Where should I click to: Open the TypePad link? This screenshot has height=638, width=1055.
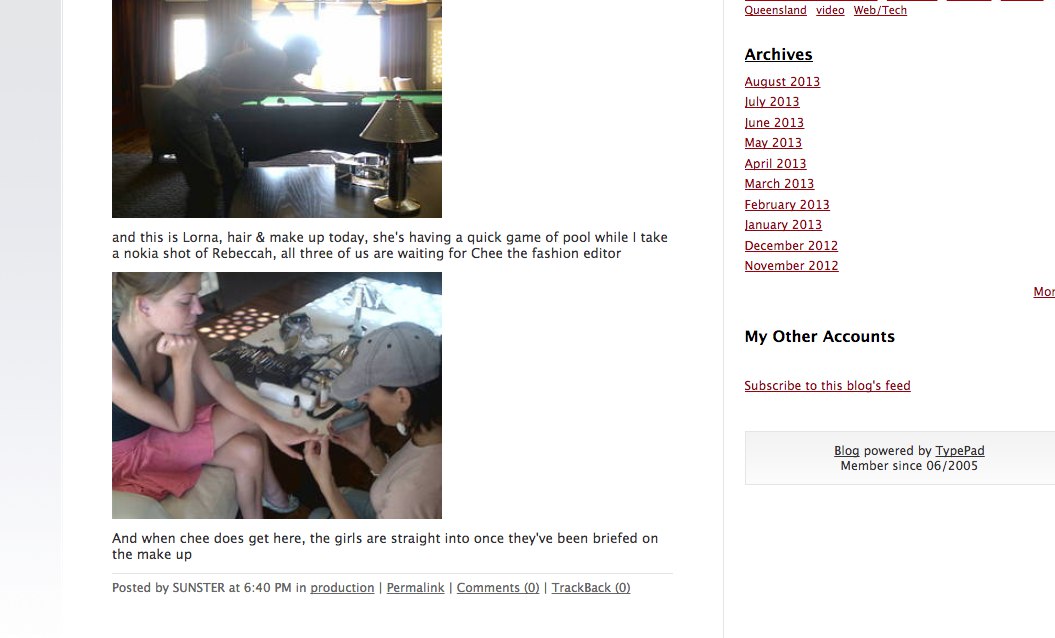(x=959, y=451)
